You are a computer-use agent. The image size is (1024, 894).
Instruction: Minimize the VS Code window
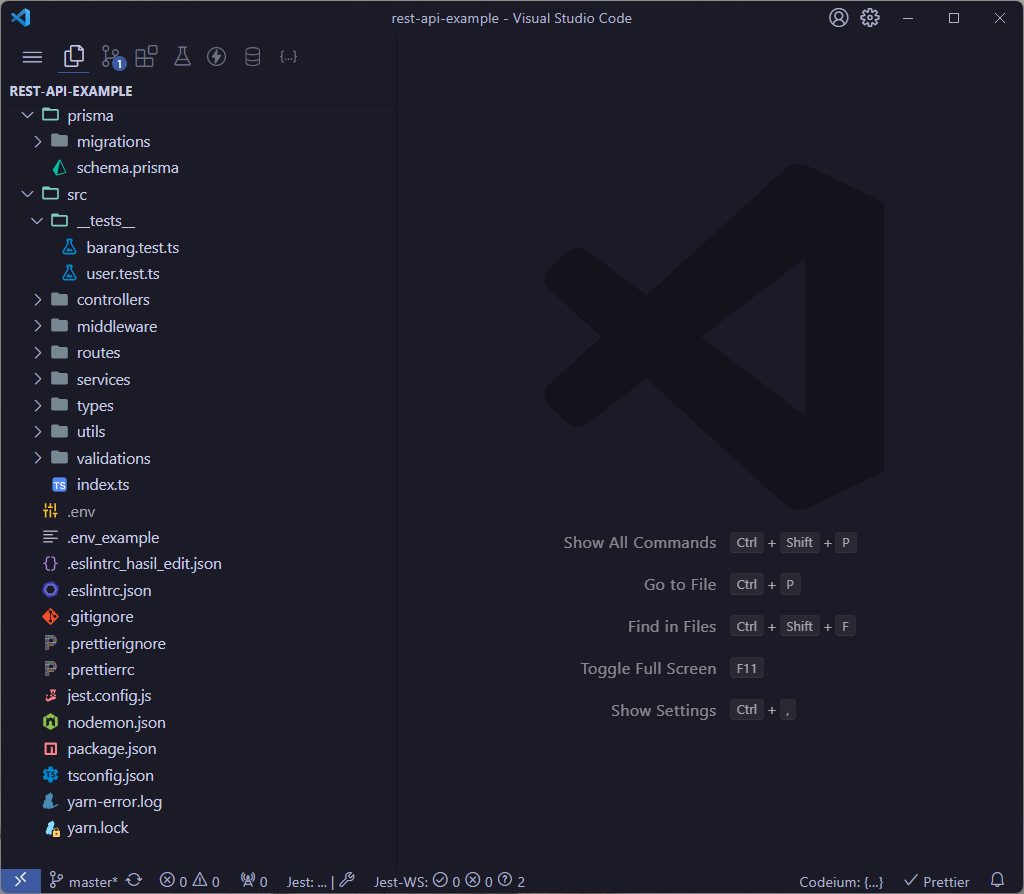pyautogui.click(x=908, y=18)
